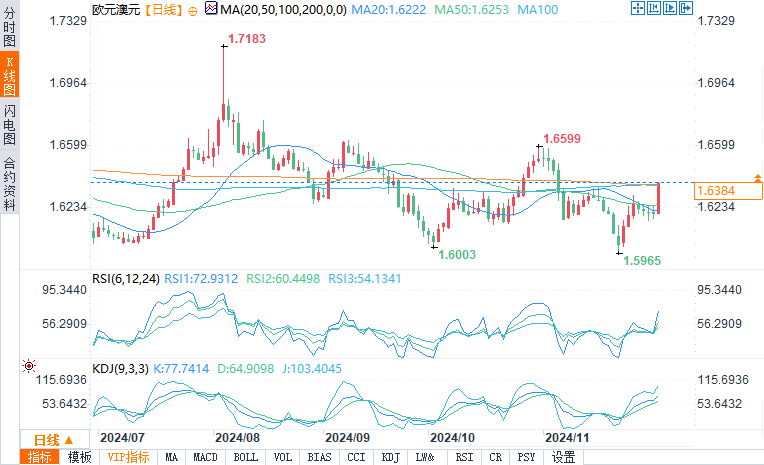Click the 1.6003 low marker label
Viewport: 764px width, 465px height.
(x=457, y=254)
